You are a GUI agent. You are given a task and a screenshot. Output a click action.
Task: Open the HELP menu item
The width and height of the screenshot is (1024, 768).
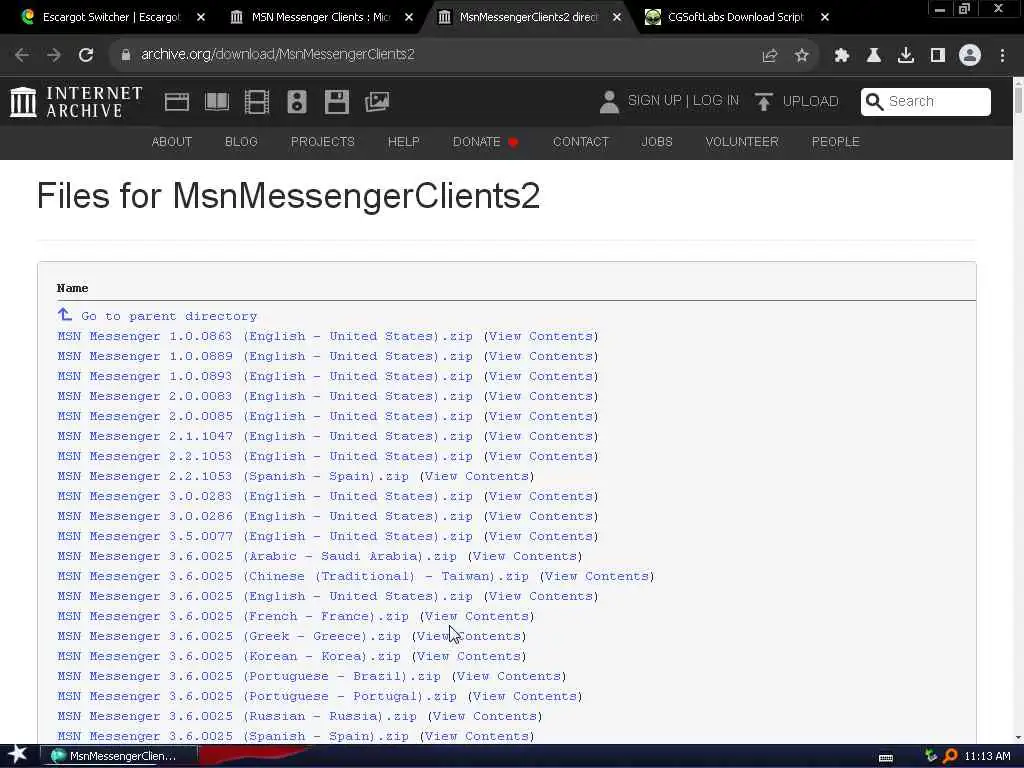404,142
